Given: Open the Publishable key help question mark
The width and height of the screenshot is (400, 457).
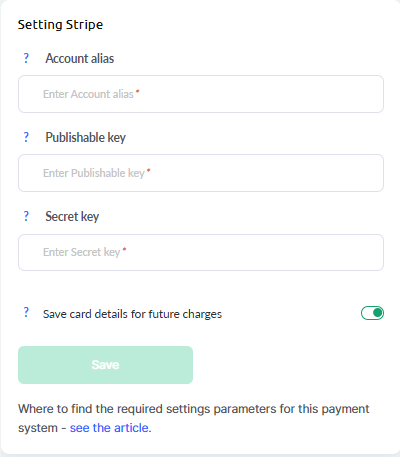Looking at the screenshot, I should 26,137.
